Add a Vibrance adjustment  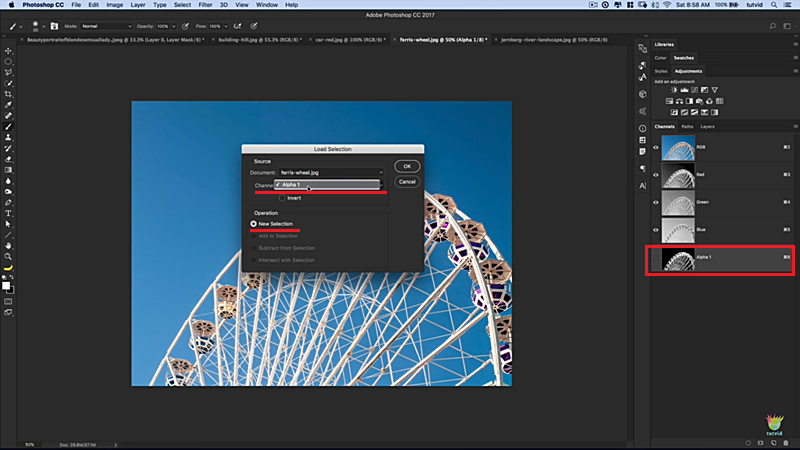click(x=715, y=90)
